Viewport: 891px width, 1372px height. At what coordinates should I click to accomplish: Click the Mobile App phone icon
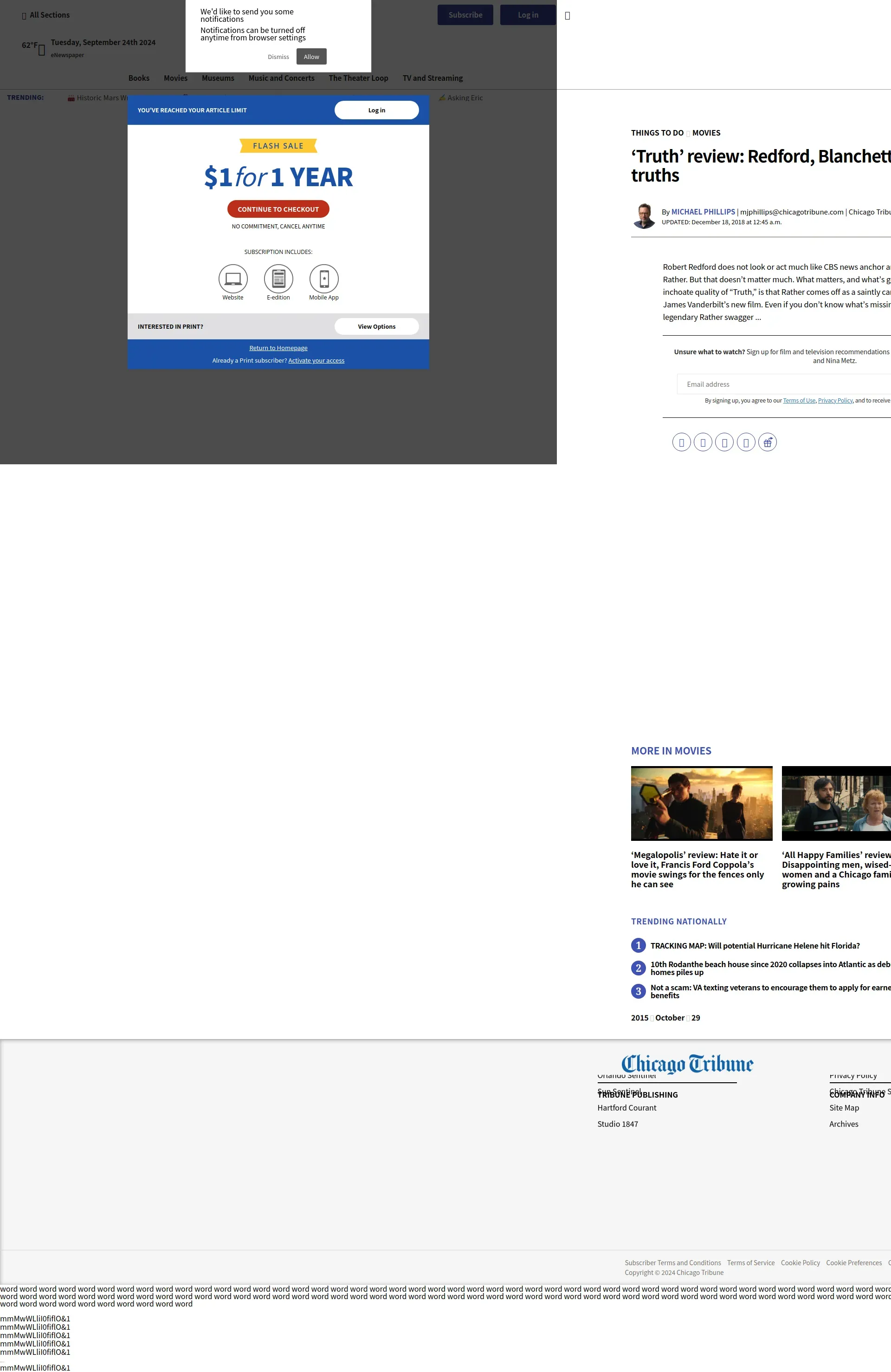click(324, 279)
